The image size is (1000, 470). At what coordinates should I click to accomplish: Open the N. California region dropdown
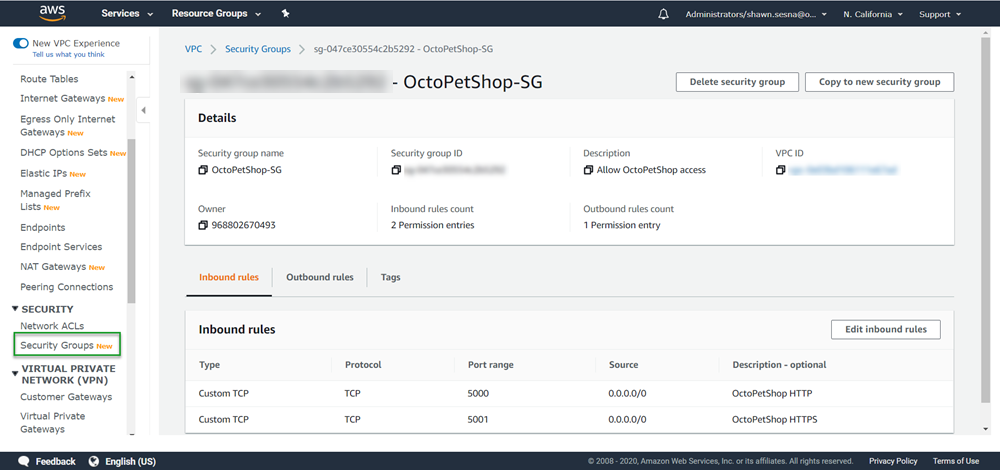[872, 14]
